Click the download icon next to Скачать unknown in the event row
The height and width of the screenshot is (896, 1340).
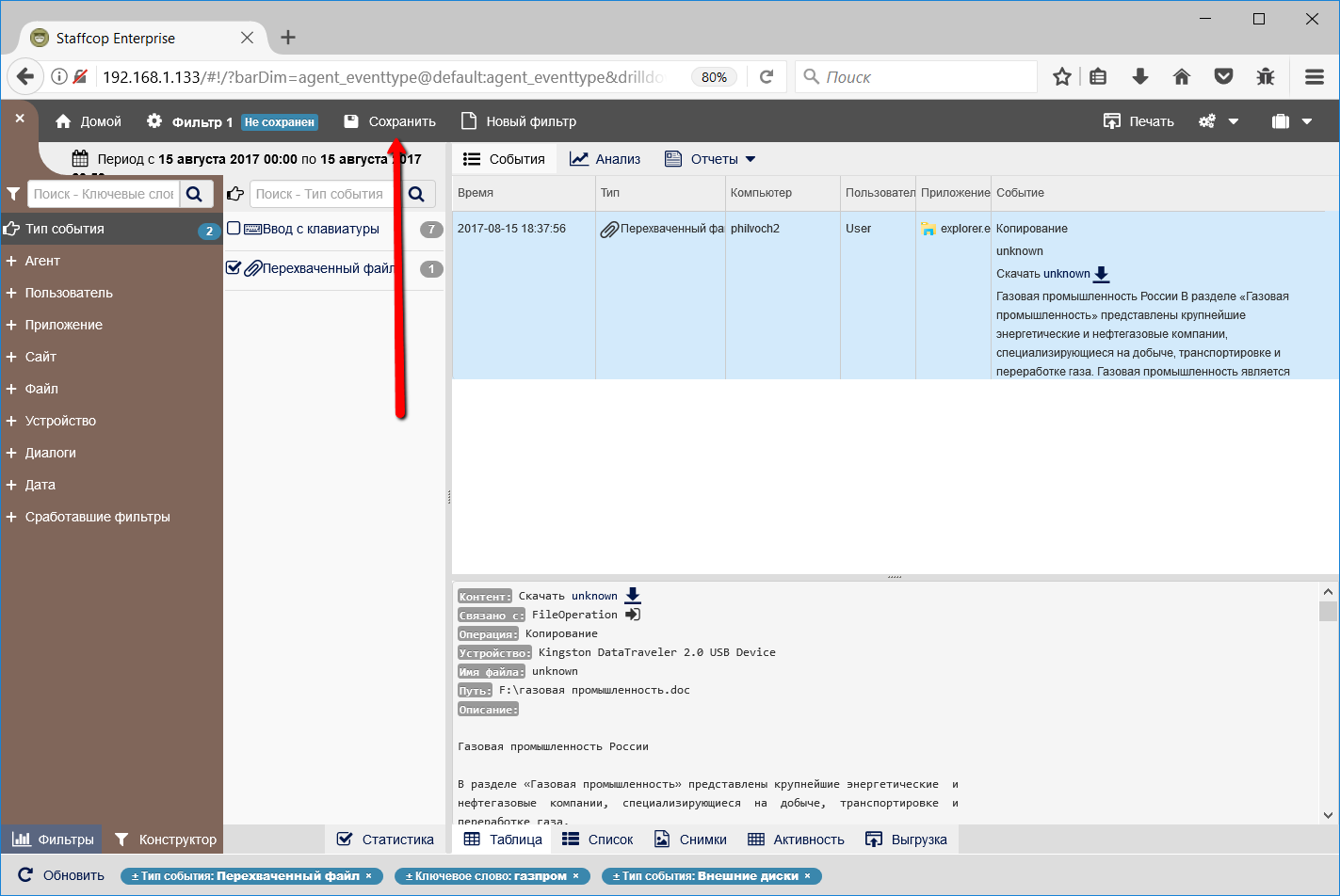pos(1101,274)
